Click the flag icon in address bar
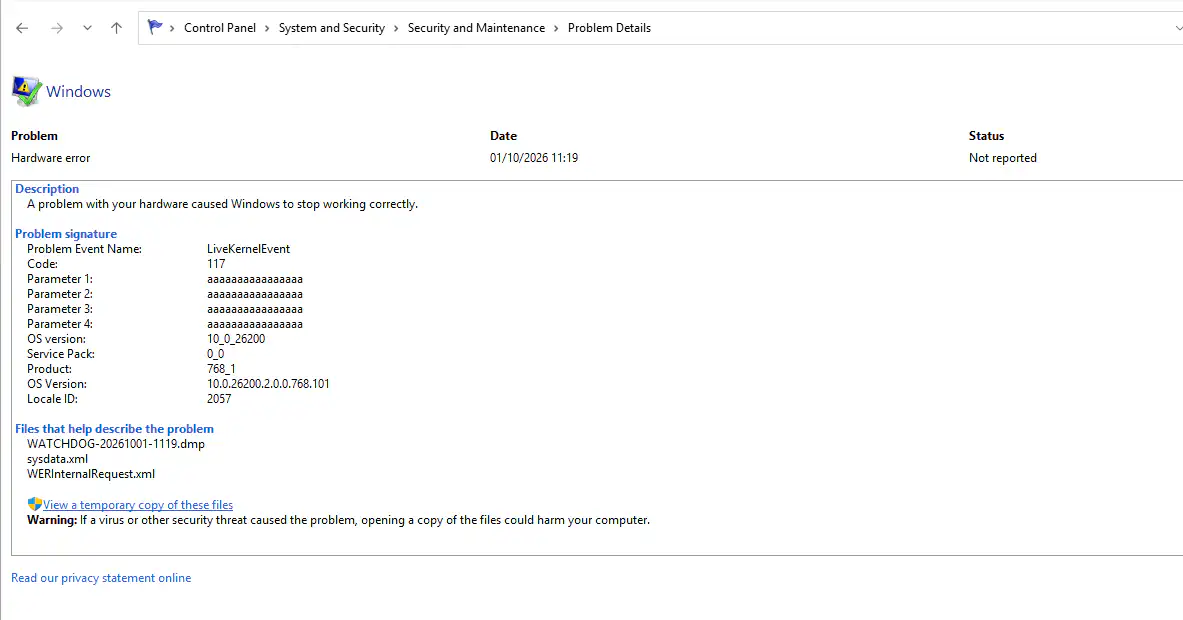The width and height of the screenshot is (1183, 620). (155, 27)
